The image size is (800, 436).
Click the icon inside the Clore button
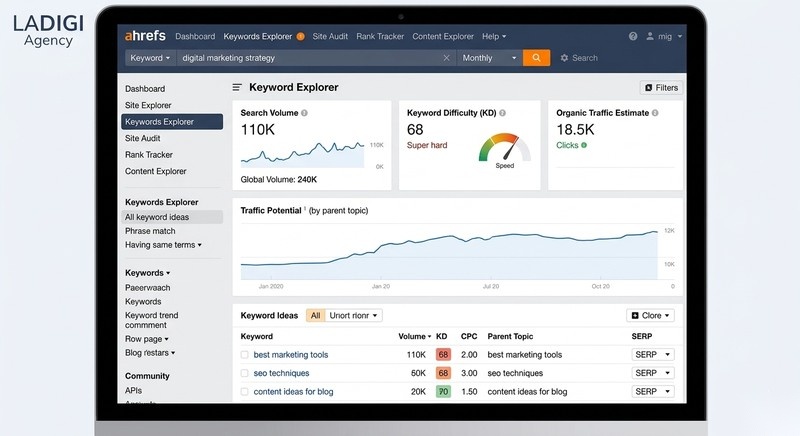(x=635, y=316)
